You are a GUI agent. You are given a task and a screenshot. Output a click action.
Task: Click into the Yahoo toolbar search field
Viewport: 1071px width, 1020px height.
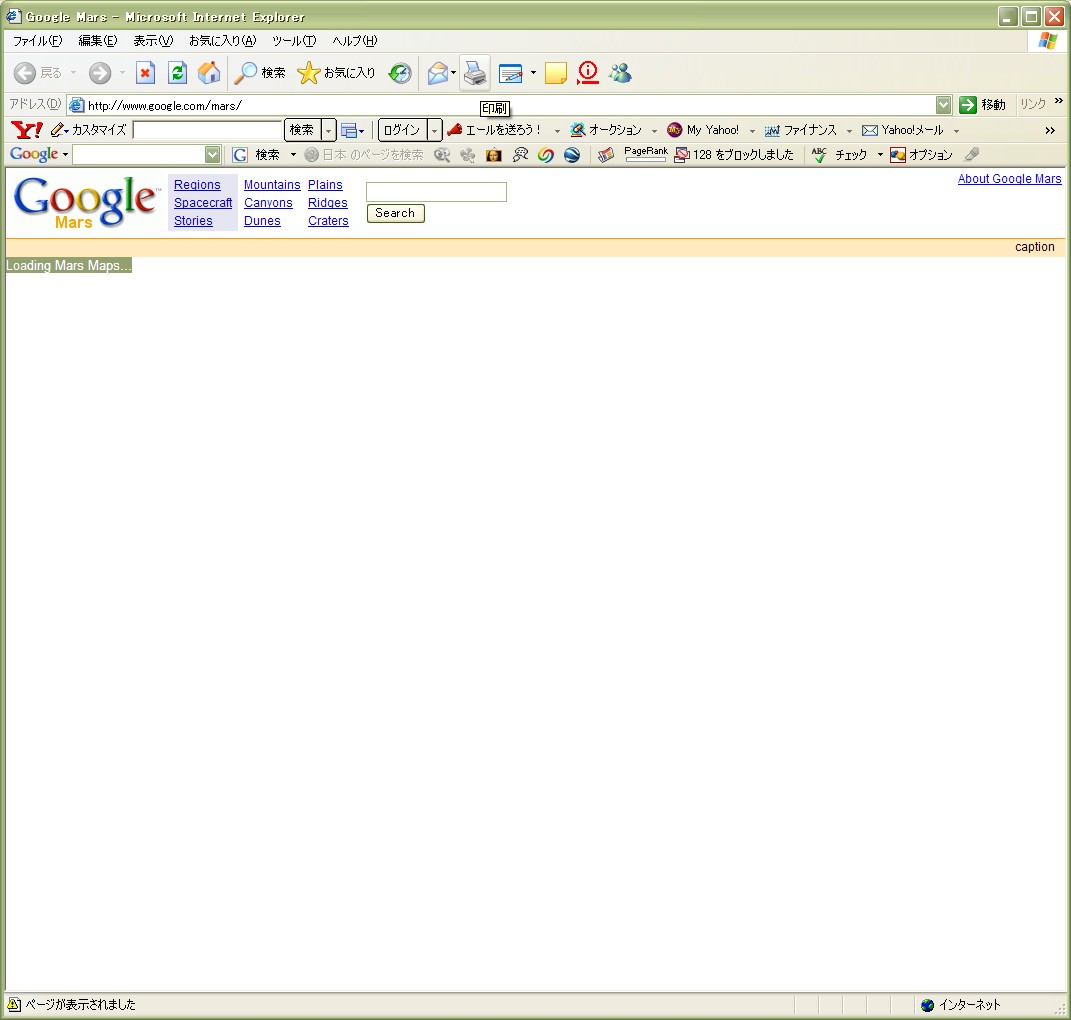pos(208,130)
